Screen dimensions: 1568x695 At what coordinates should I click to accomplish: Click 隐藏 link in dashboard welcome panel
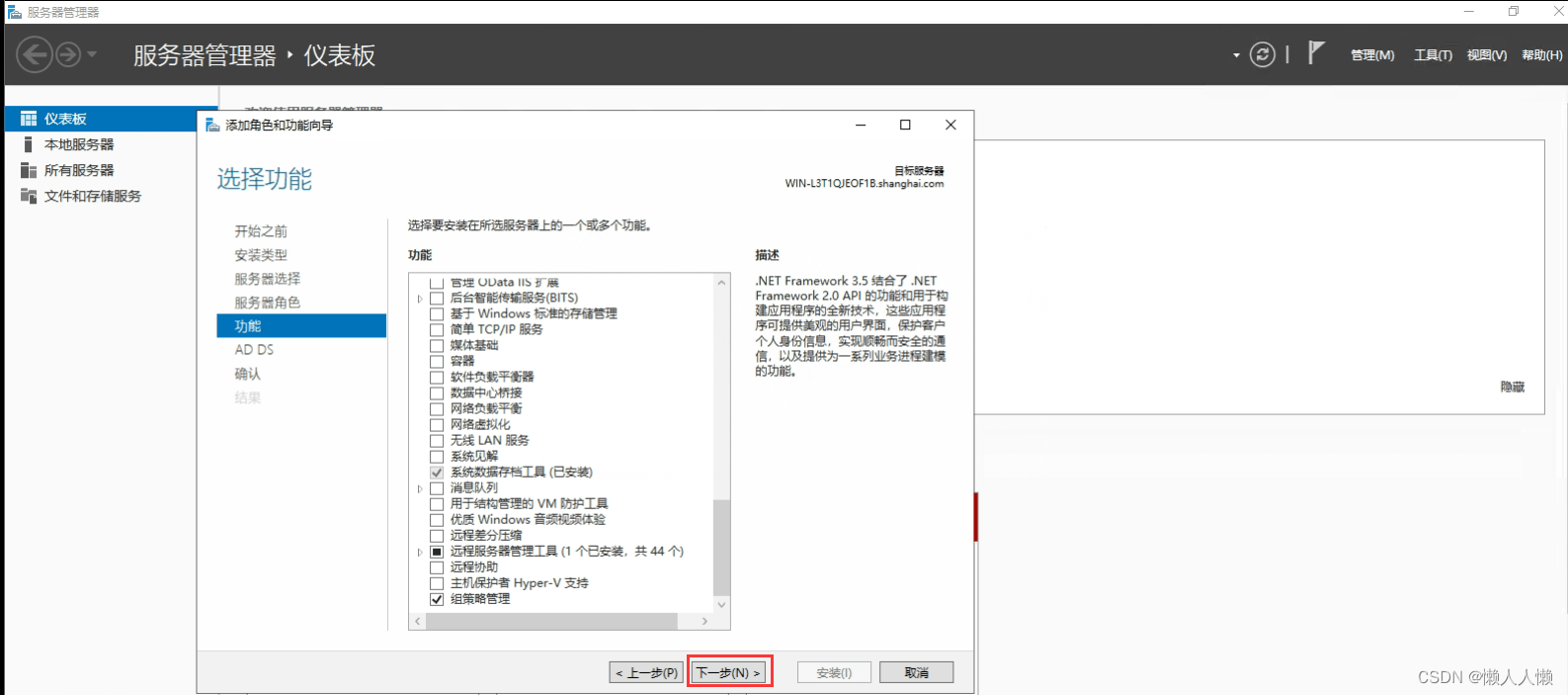pyautogui.click(x=1513, y=387)
